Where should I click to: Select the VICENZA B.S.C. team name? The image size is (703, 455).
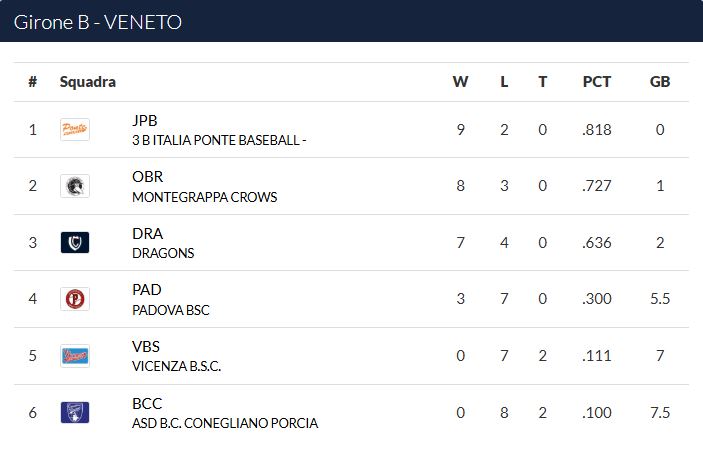click(176, 366)
